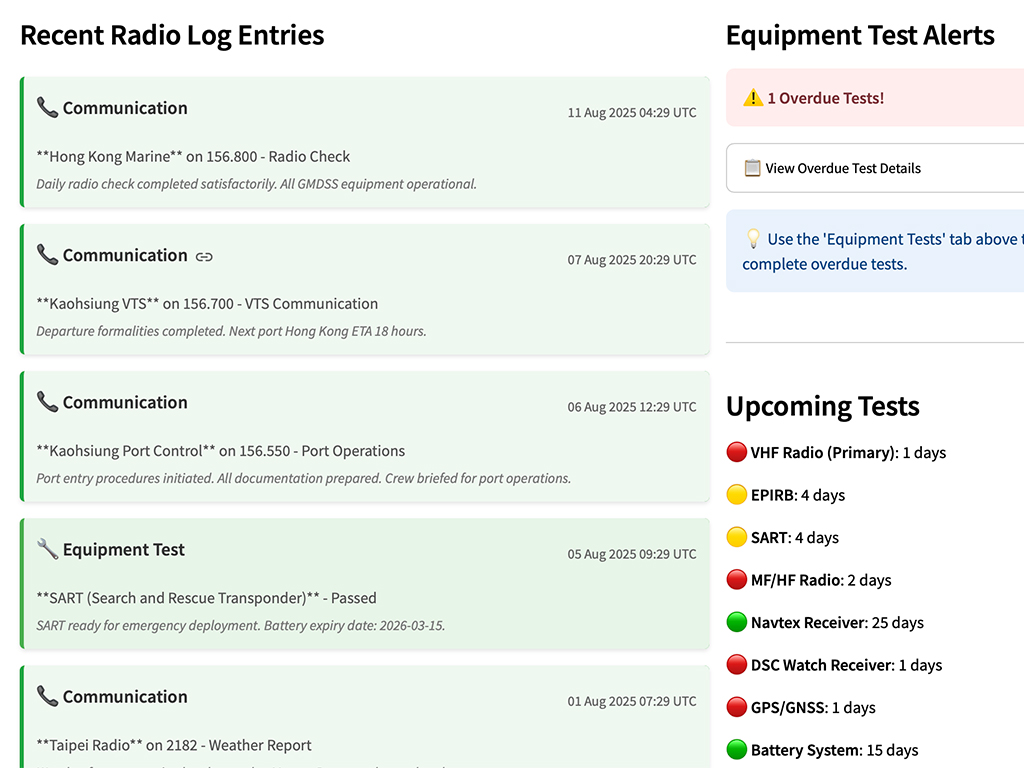Click the timestamp '11 Aug 2025 04:29 UTC'
The image size is (1024, 768).
click(632, 112)
